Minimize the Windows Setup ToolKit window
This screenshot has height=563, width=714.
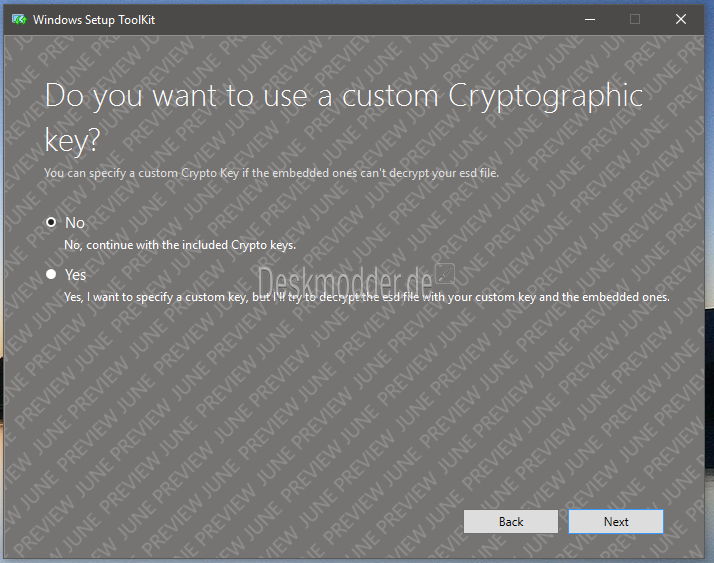pos(590,20)
